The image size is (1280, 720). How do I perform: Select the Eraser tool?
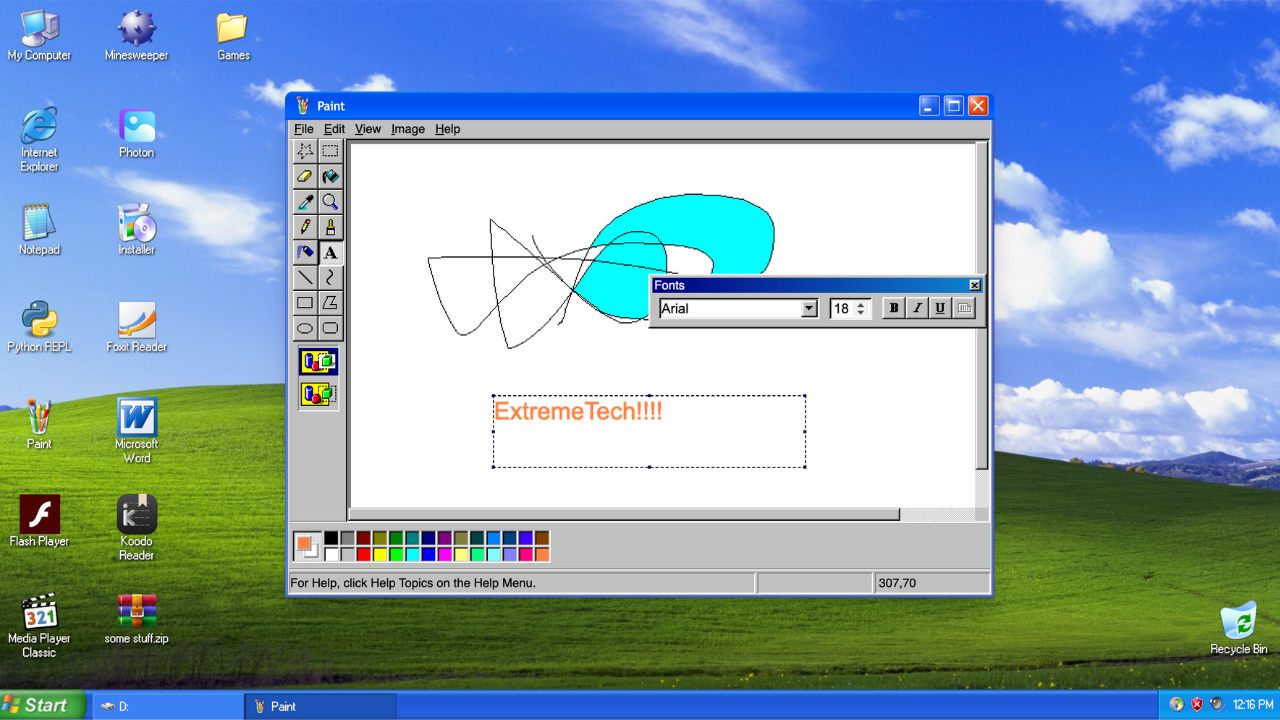[x=305, y=177]
